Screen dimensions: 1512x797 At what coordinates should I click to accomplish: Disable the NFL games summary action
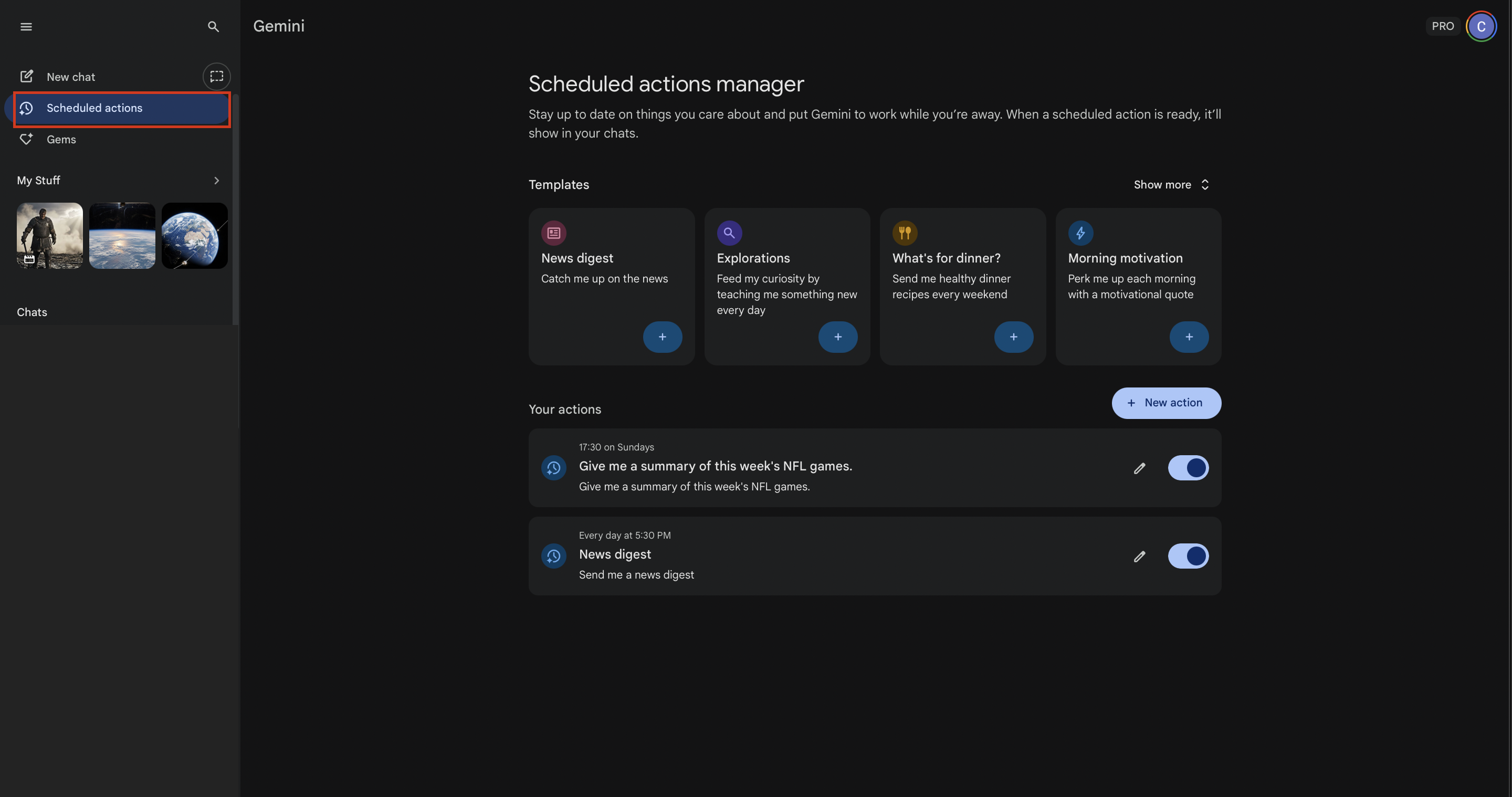click(1188, 468)
